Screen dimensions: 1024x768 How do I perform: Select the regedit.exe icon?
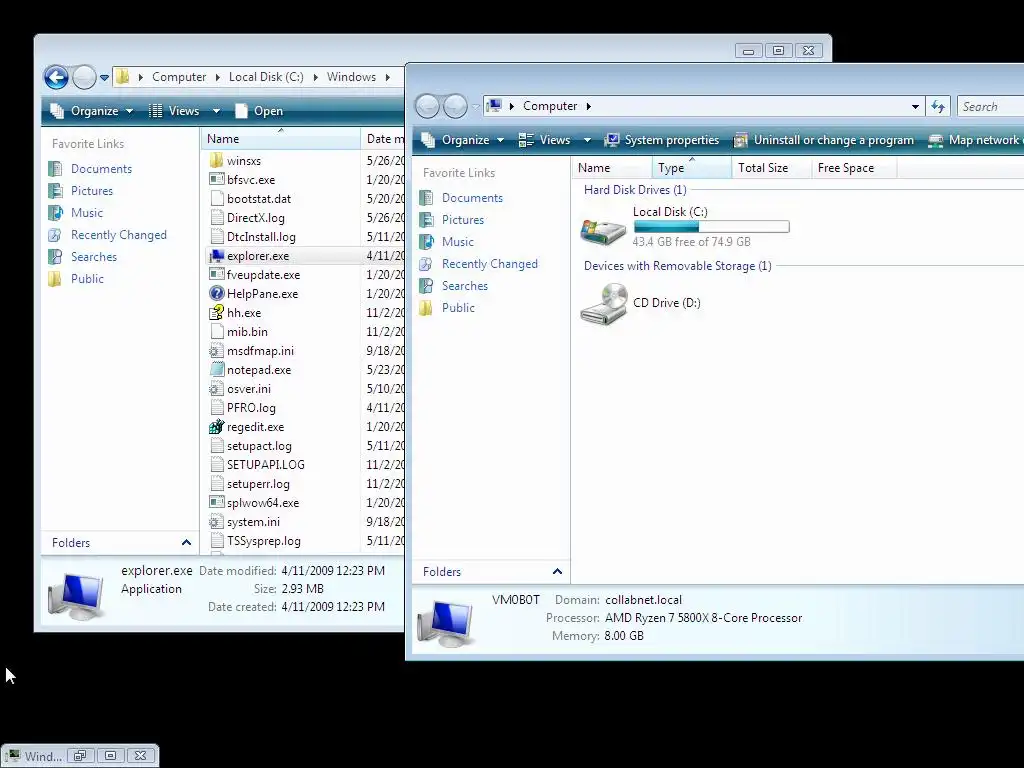[216, 427]
